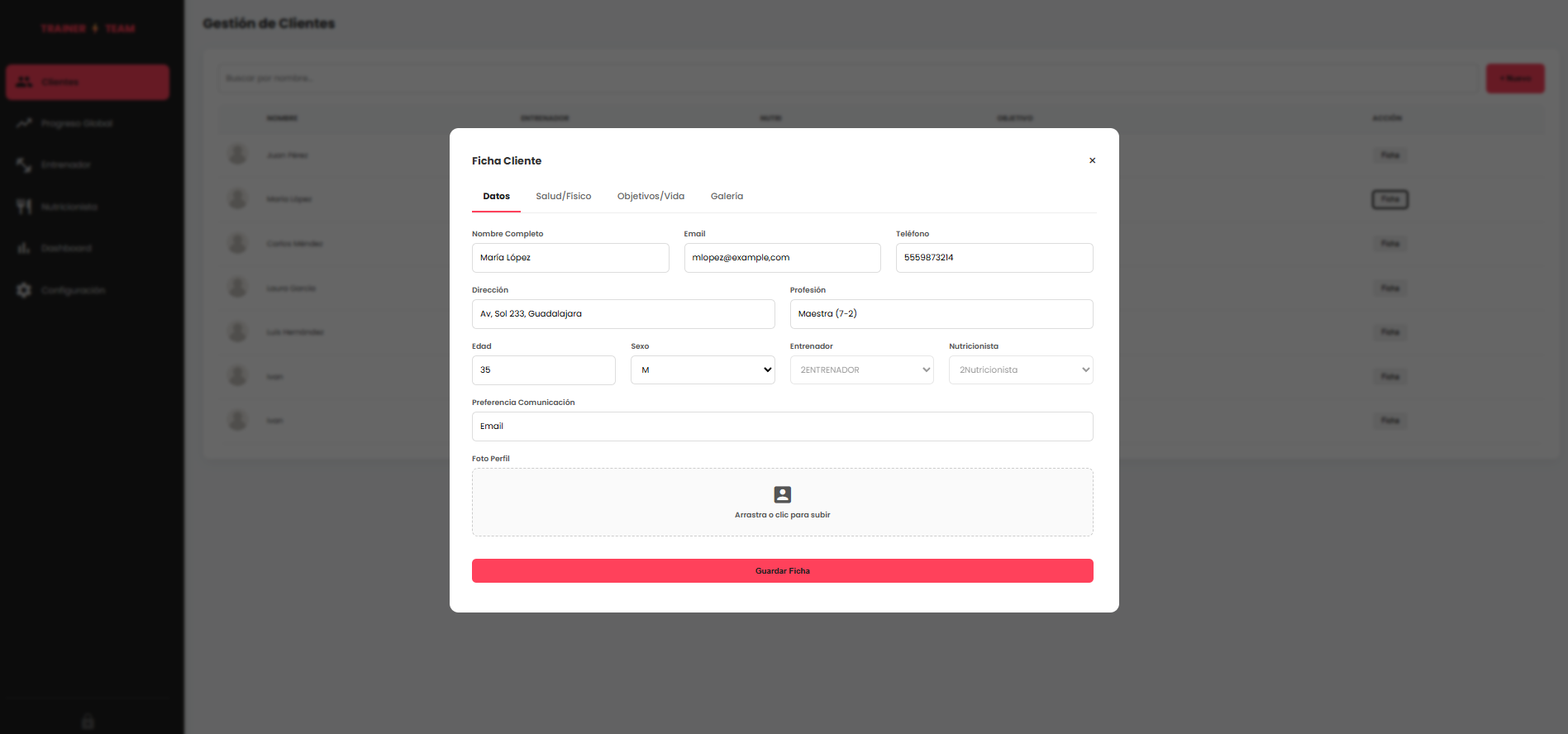Open the Galeria tab
The image size is (1568, 734).
[x=727, y=196]
